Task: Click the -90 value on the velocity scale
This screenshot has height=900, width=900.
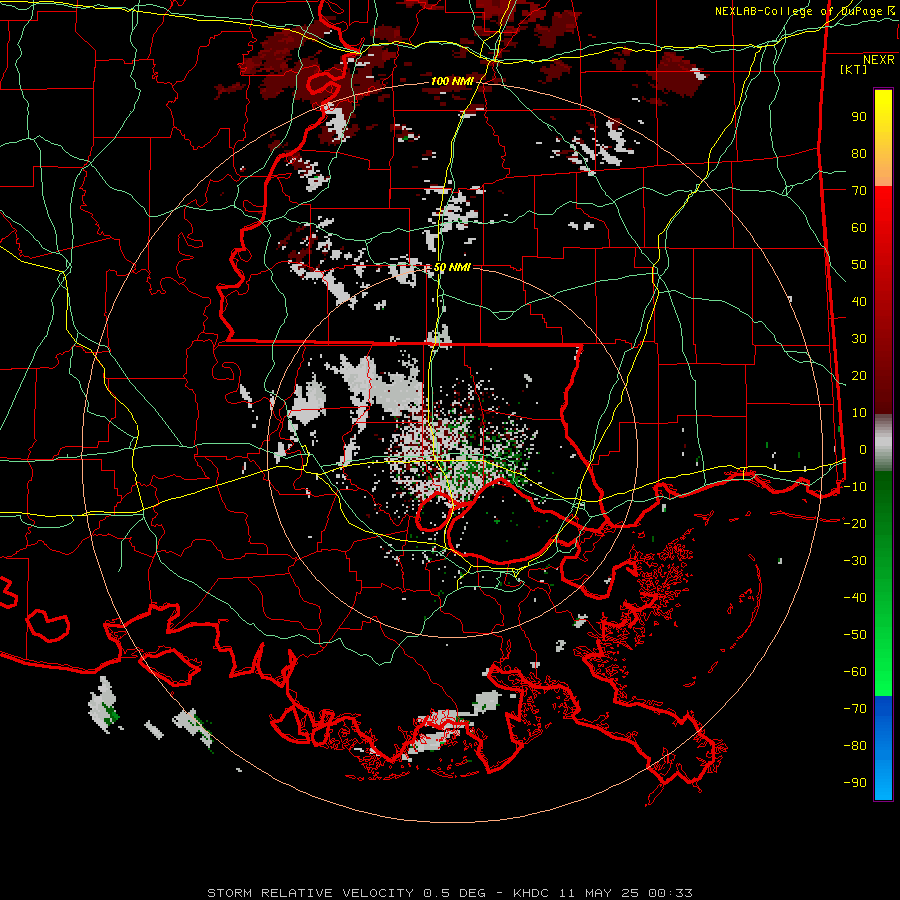Action: tap(855, 783)
